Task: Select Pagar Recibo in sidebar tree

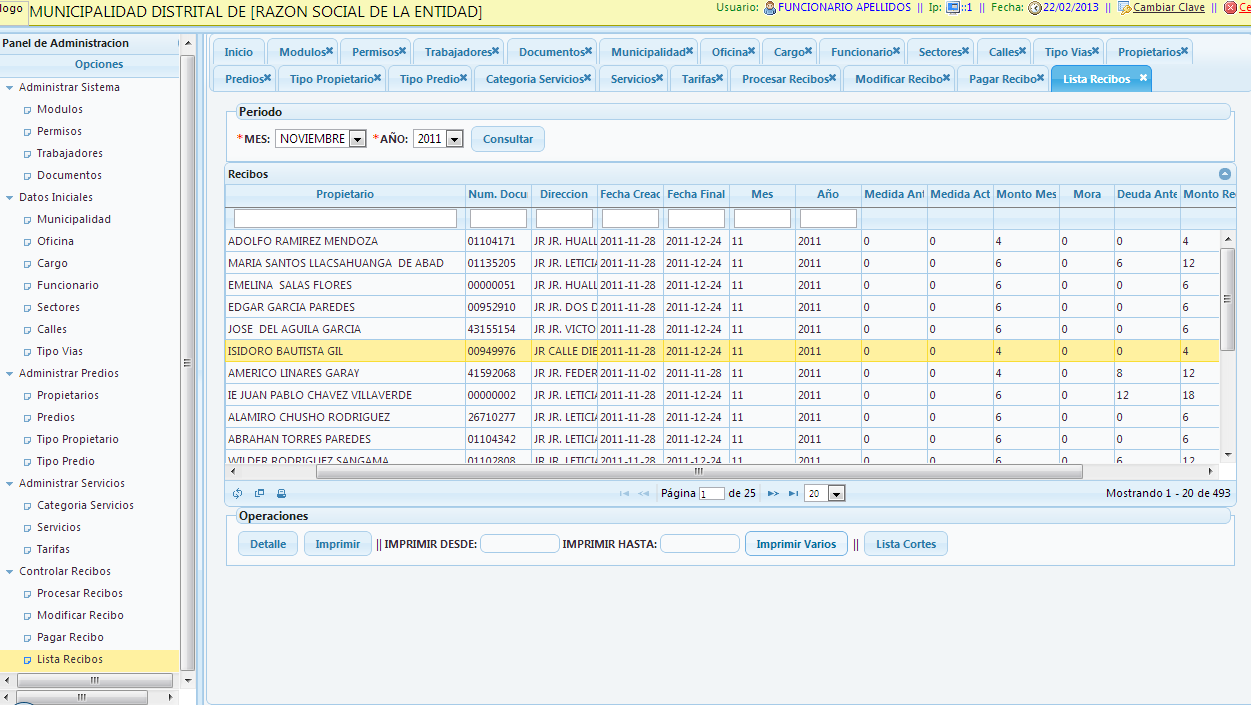Action: pyautogui.click(x=70, y=637)
